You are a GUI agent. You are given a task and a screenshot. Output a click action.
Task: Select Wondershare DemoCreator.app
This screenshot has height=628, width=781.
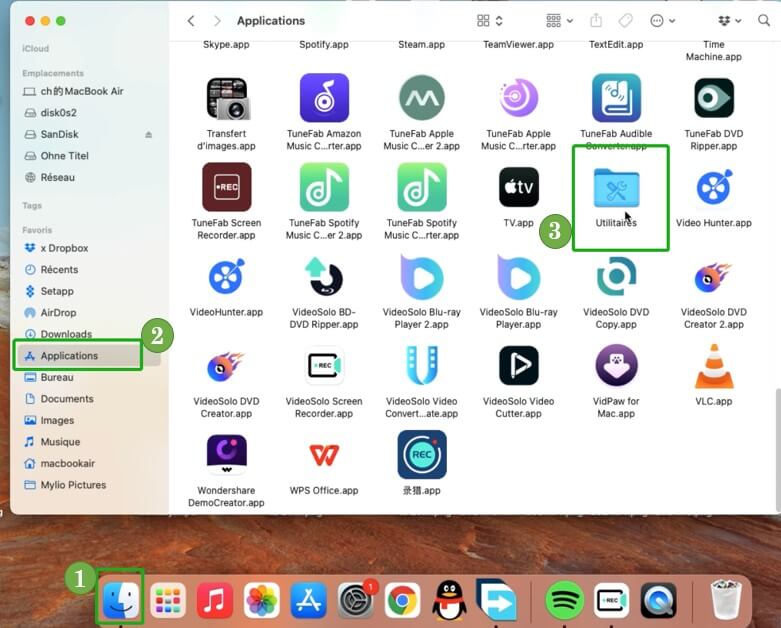(x=227, y=455)
